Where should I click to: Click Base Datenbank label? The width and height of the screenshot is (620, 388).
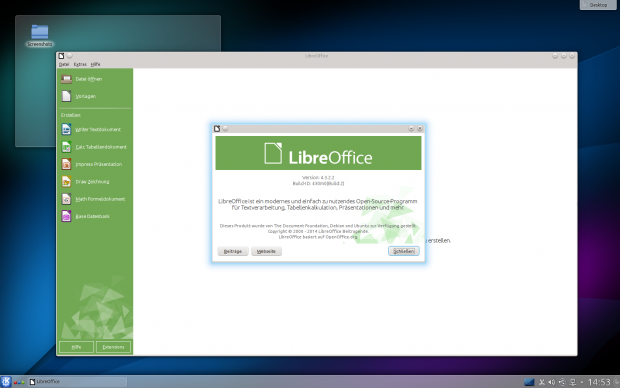click(x=93, y=216)
